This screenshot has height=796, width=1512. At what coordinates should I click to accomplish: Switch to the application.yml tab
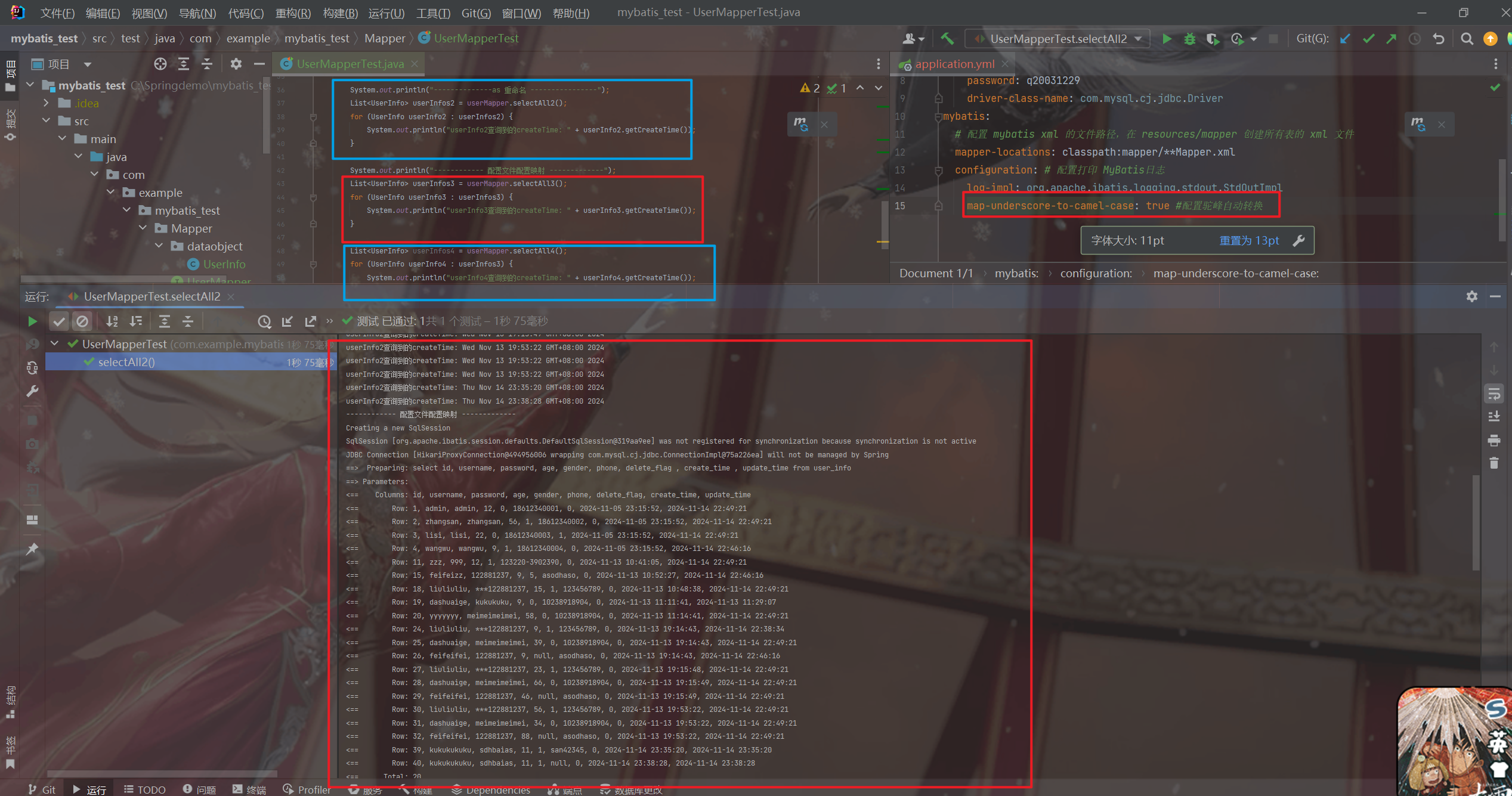point(954,64)
